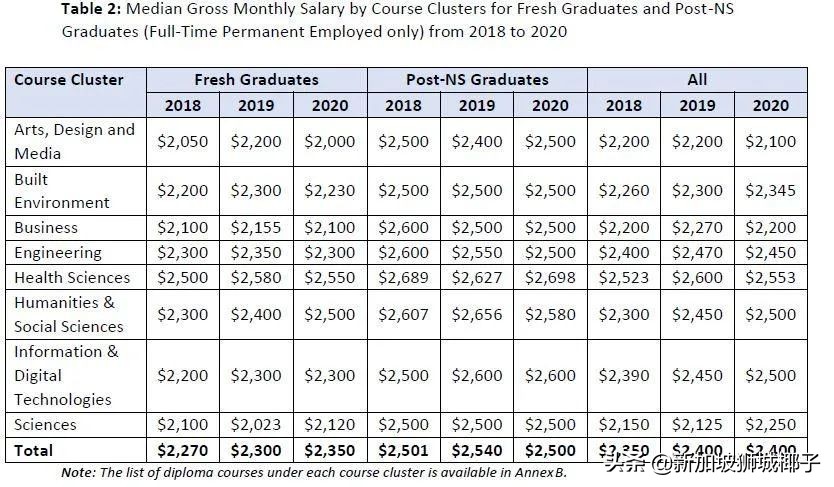The width and height of the screenshot is (834, 487).
Task: Select the Health Sciences row label
Action: (72, 277)
